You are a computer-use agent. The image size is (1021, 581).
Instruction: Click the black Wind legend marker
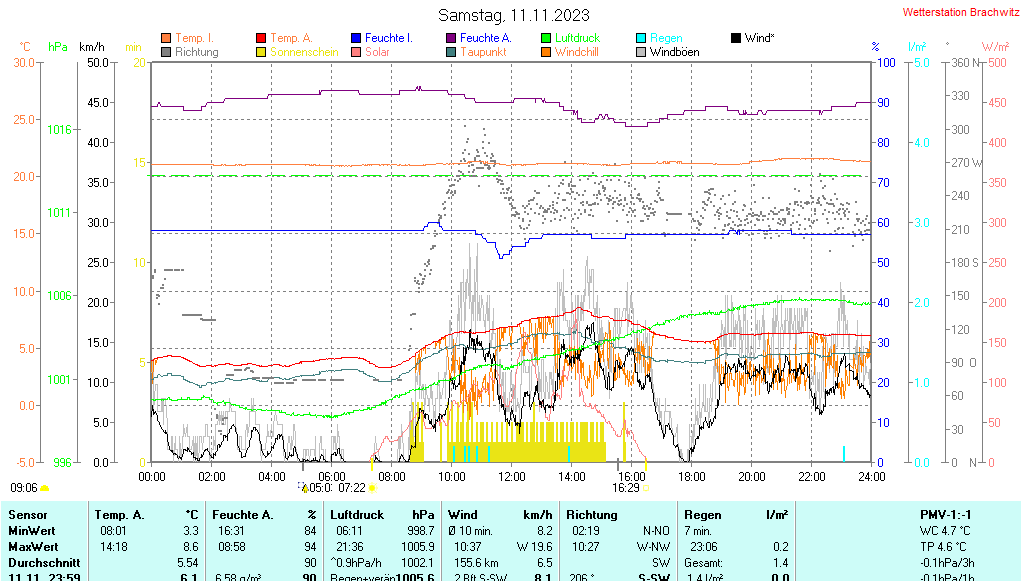point(736,38)
